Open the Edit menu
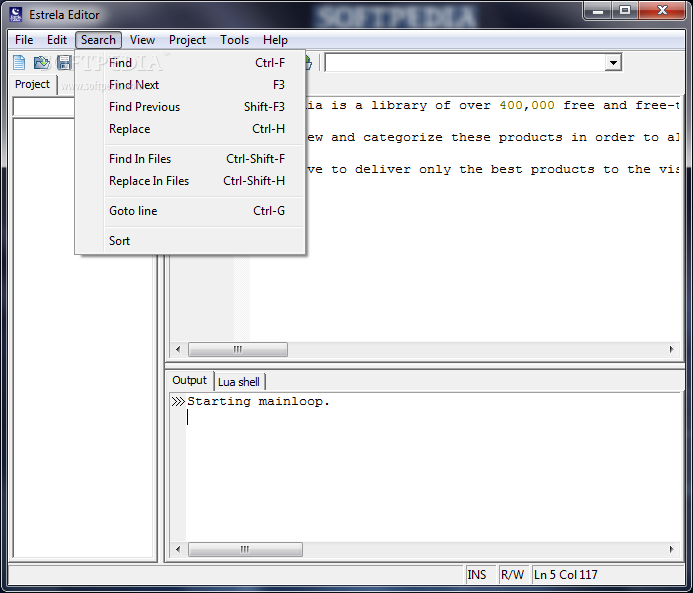This screenshot has width=693, height=593. [57, 40]
